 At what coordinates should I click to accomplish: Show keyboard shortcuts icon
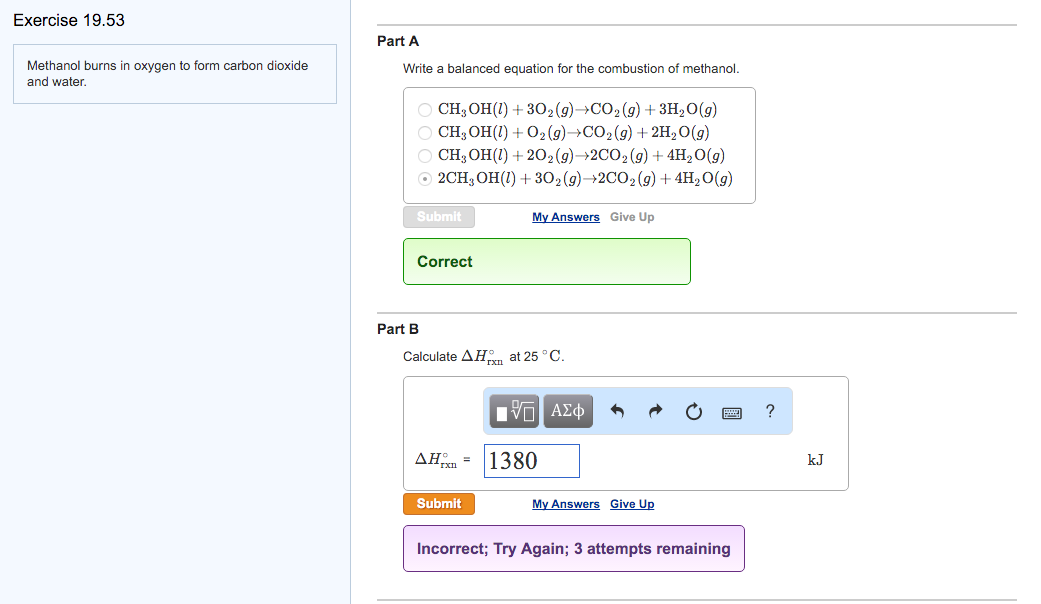pyautogui.click(x=731, y=411)
